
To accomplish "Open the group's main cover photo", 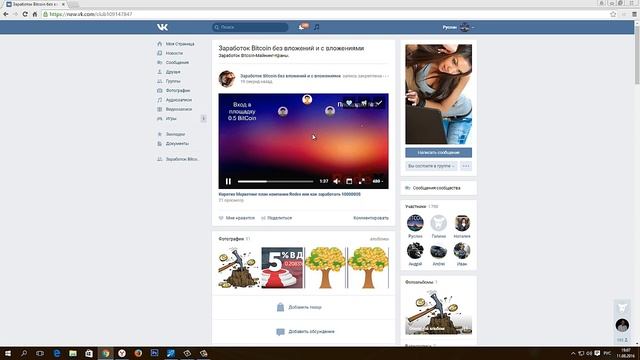I will 438,94.
